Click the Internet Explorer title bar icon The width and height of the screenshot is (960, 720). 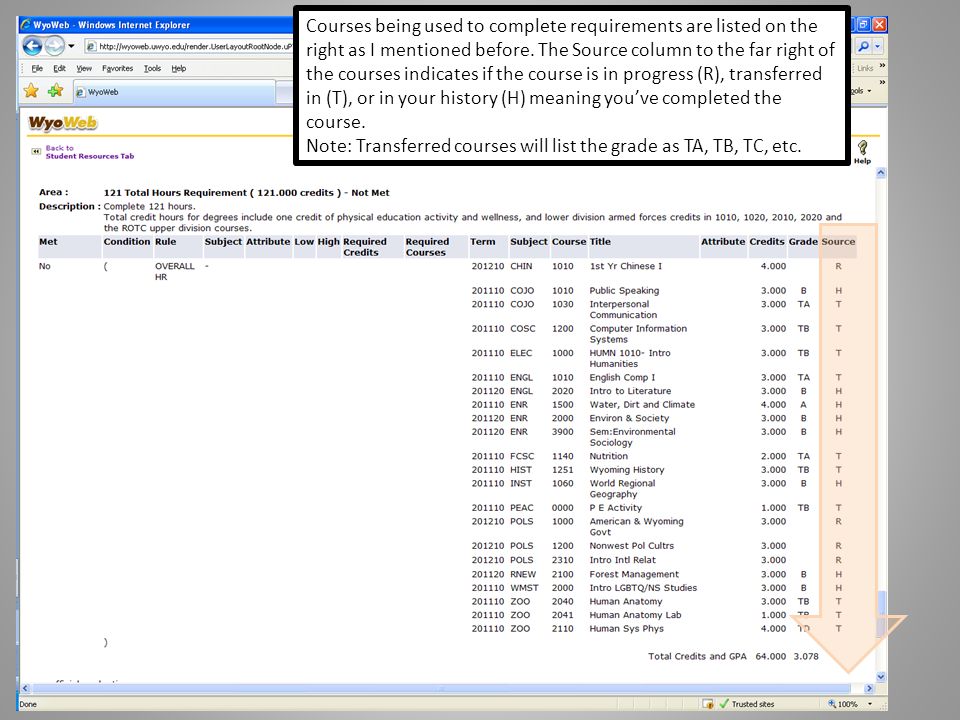26,25
